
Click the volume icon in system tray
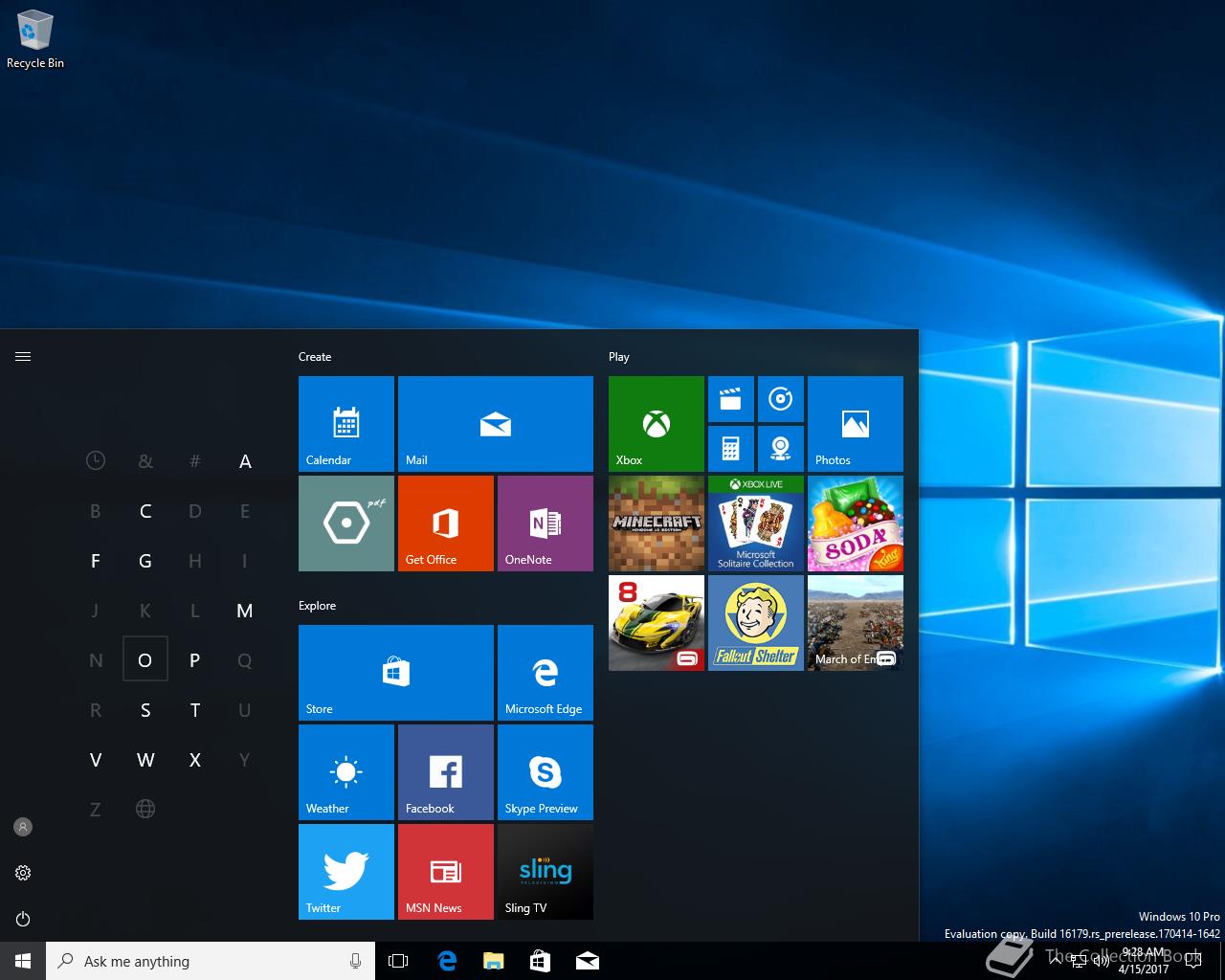pyautogui.click(x=1101, y=962)
